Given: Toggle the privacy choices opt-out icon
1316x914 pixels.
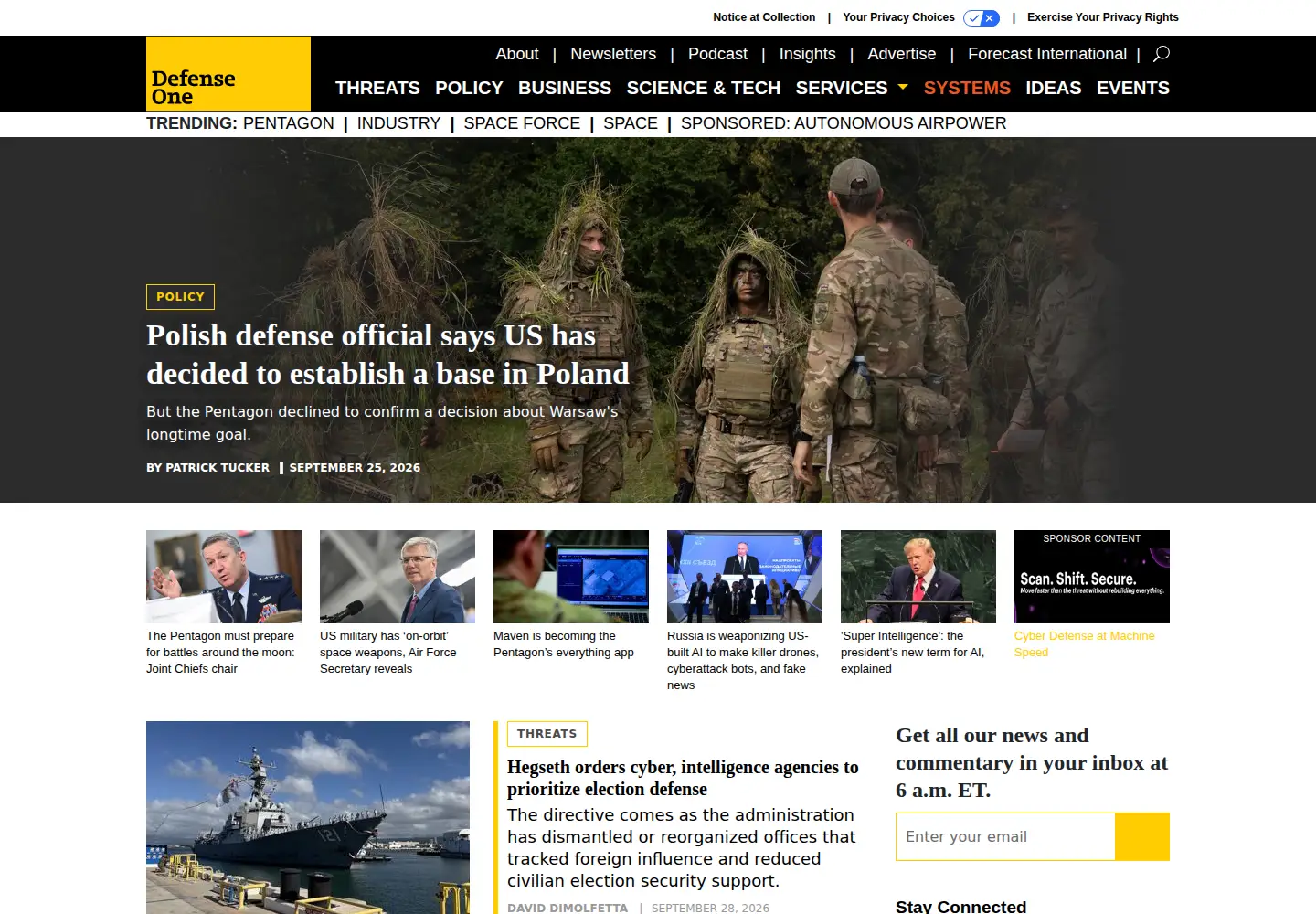Looking at the screenshot, I should (982, 17).
